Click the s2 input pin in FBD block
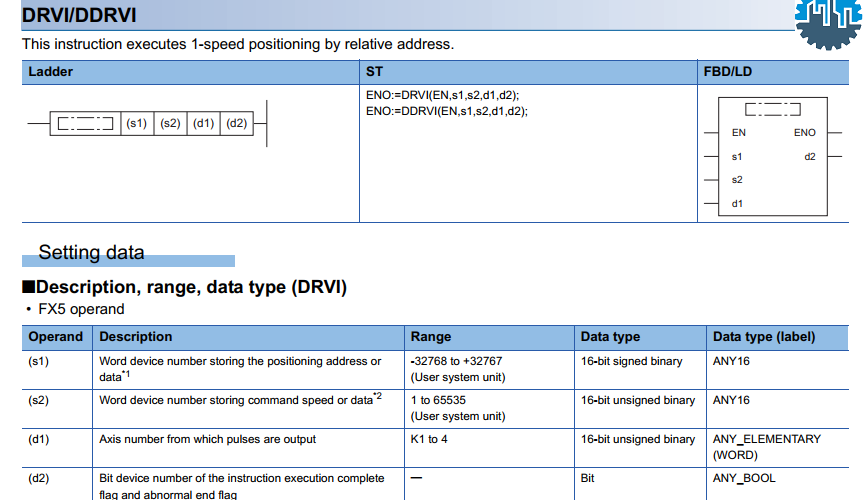The height and width of the screenshot is (500, 863). point(737,180)
